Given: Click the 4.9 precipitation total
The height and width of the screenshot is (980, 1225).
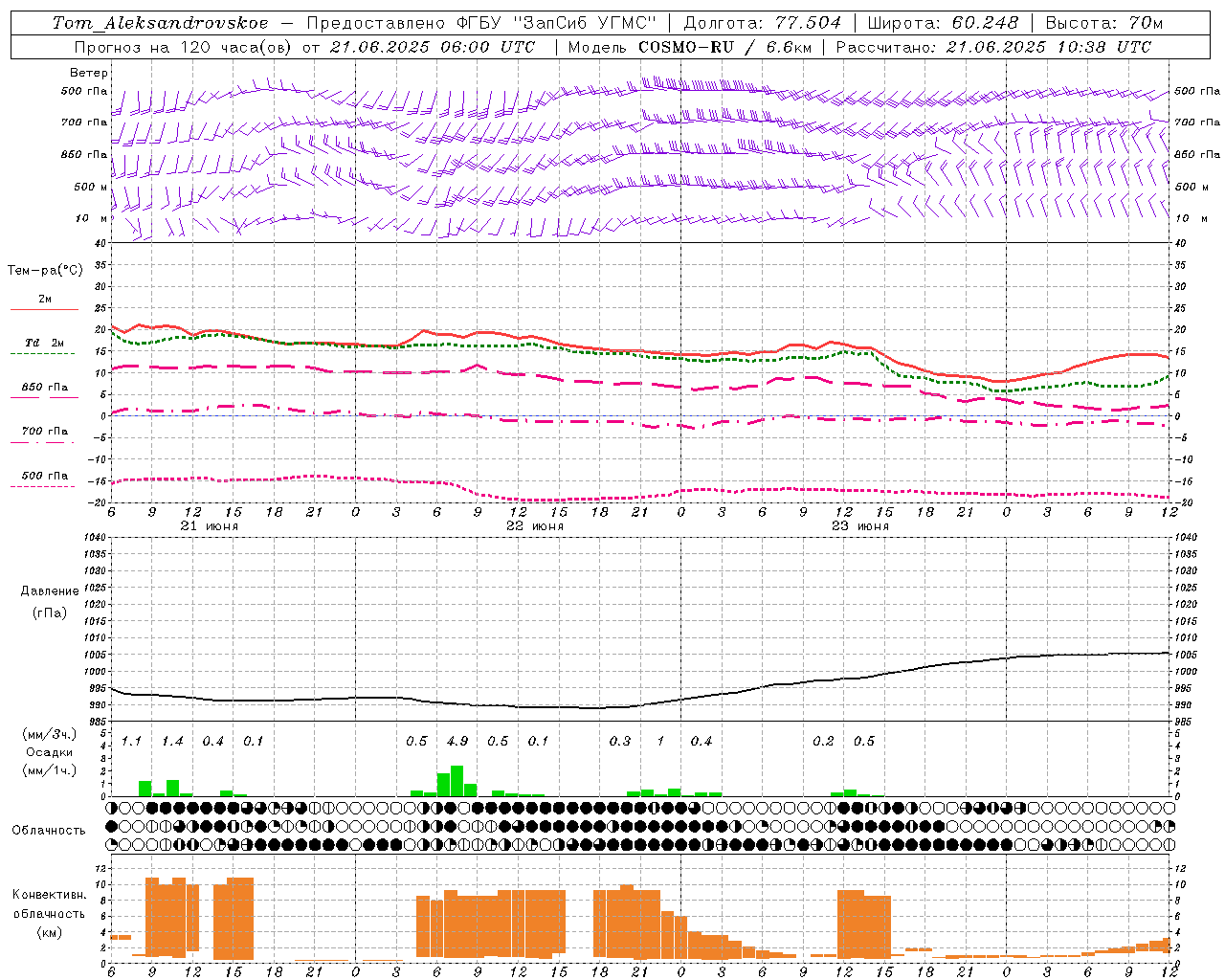Looking at the screenshot, I should point(457,742).
